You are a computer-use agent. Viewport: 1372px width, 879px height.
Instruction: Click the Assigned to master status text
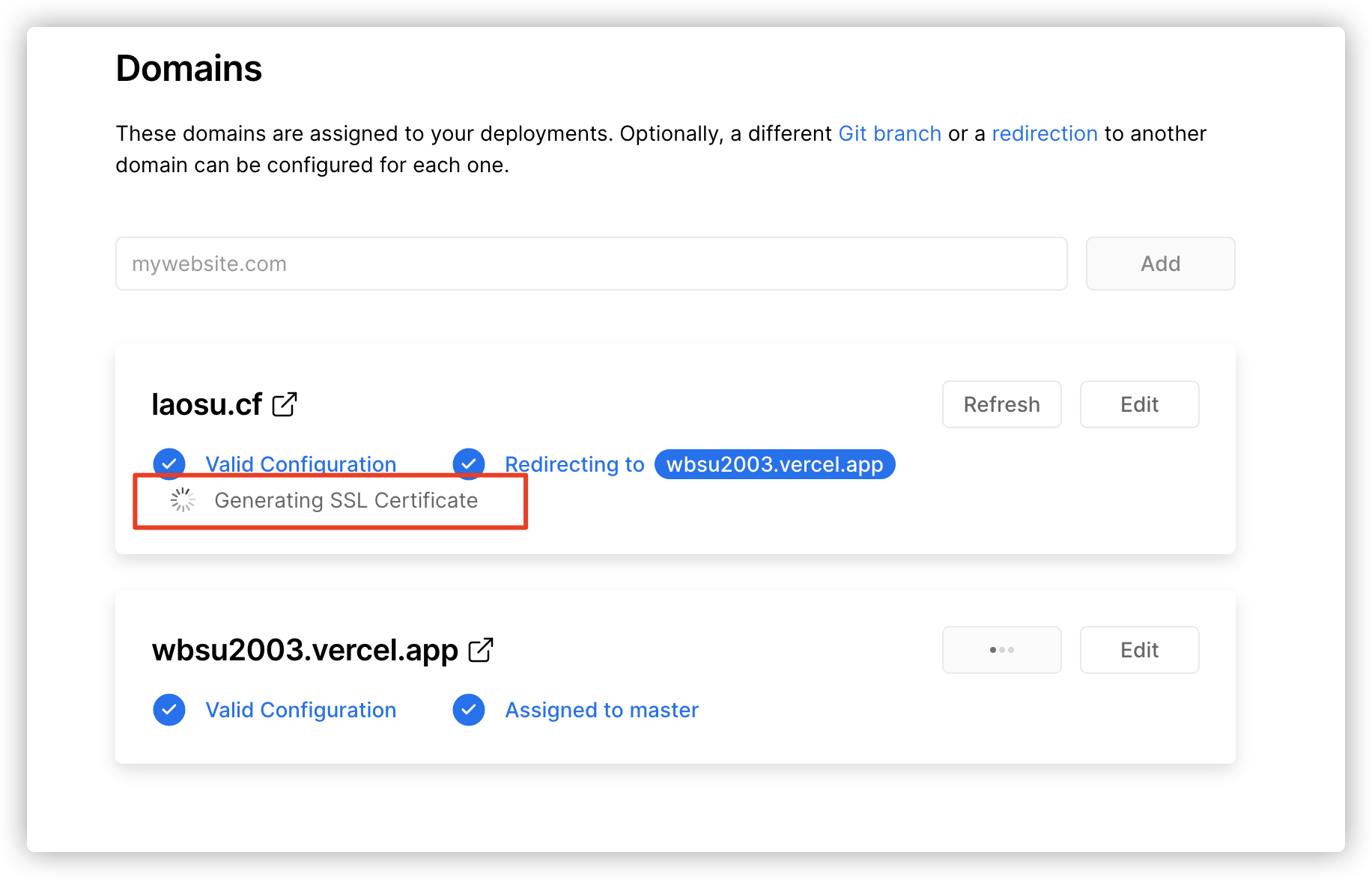tap(601, 710)
